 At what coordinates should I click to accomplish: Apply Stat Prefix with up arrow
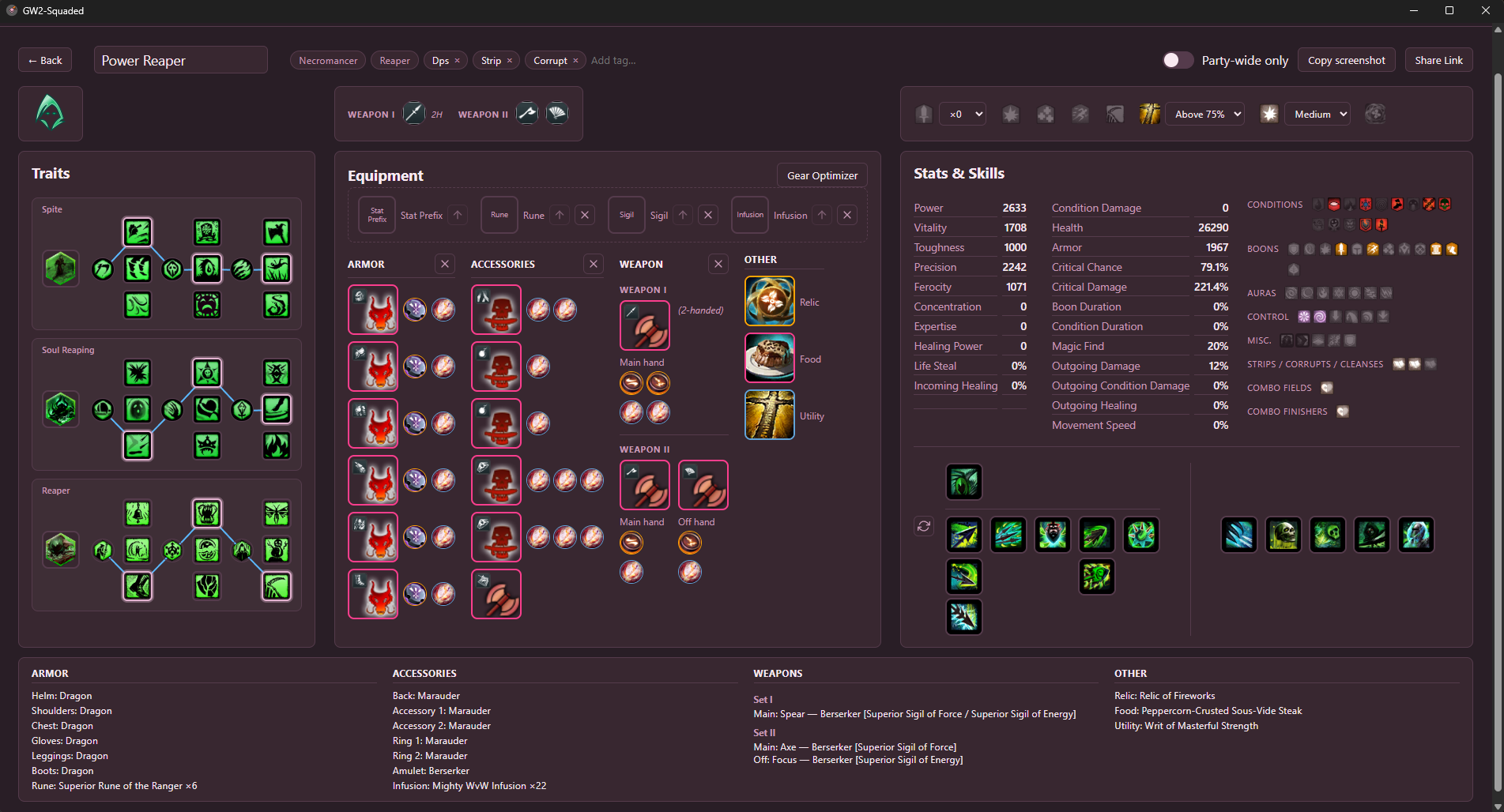(x=458, y=215)
